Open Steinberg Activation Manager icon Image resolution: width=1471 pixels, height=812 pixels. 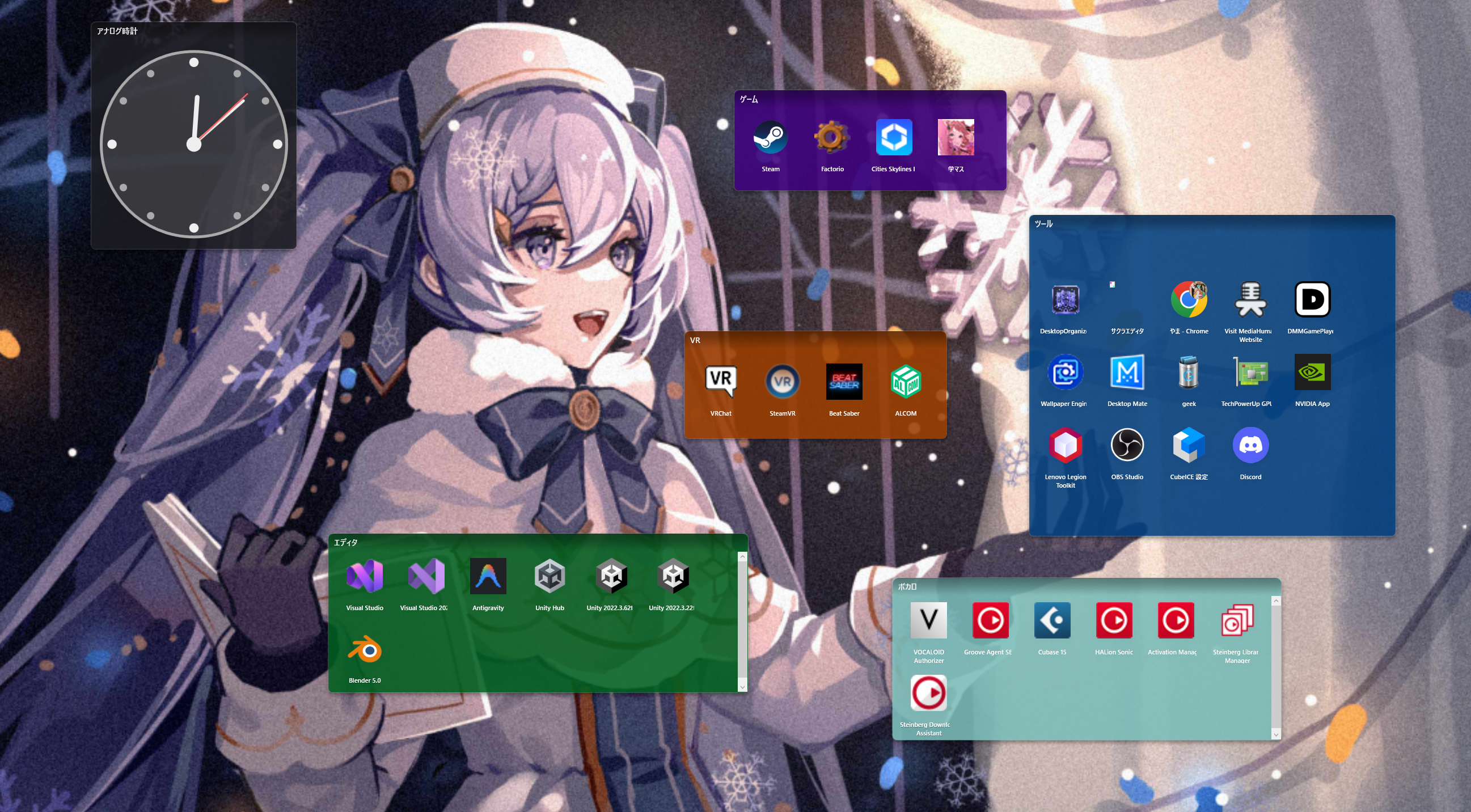tap(1175, 620)
